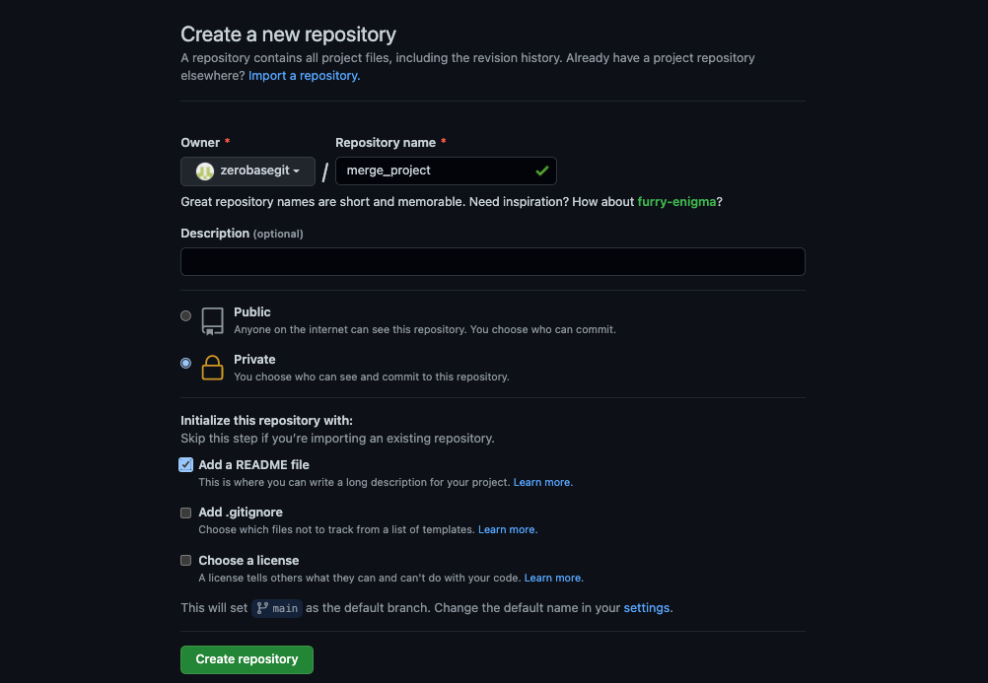The image size is (988, 683).
Task: Uncheck the Add a README file checkbox
Action: [x=186, y=465]
